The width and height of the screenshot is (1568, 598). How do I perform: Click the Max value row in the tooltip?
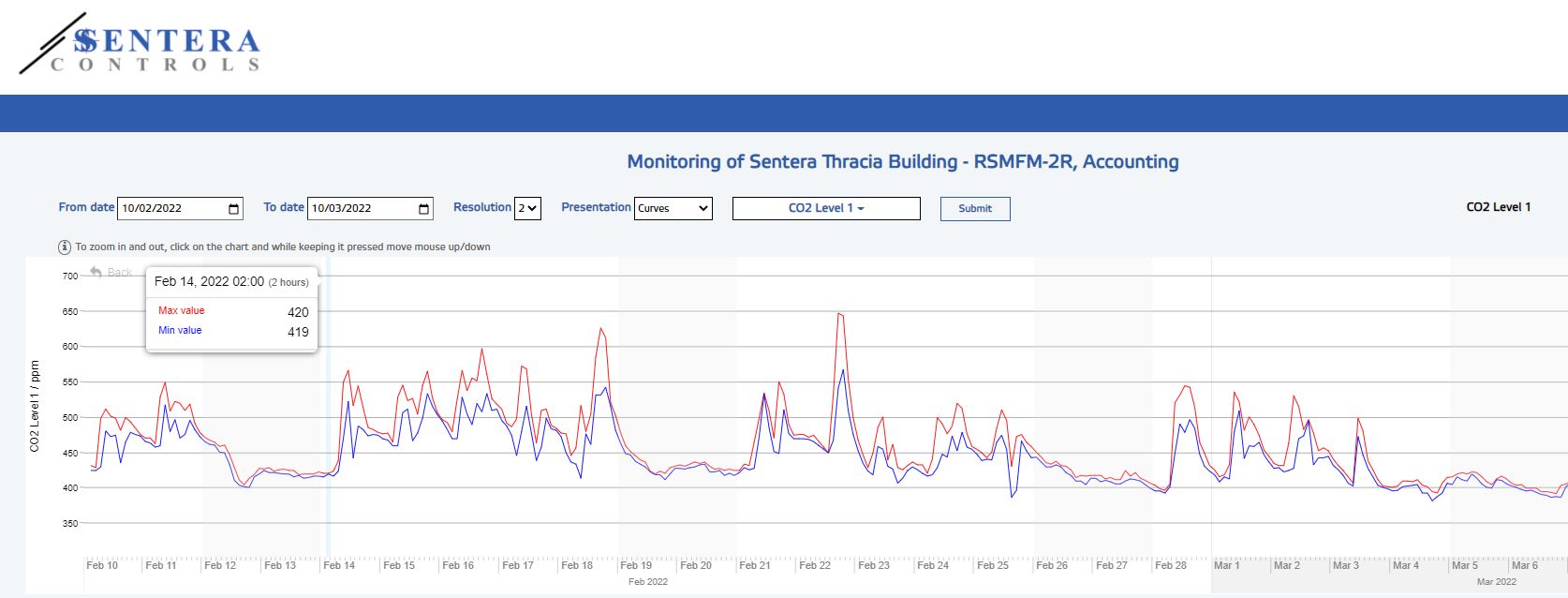[x=231, y=311]
